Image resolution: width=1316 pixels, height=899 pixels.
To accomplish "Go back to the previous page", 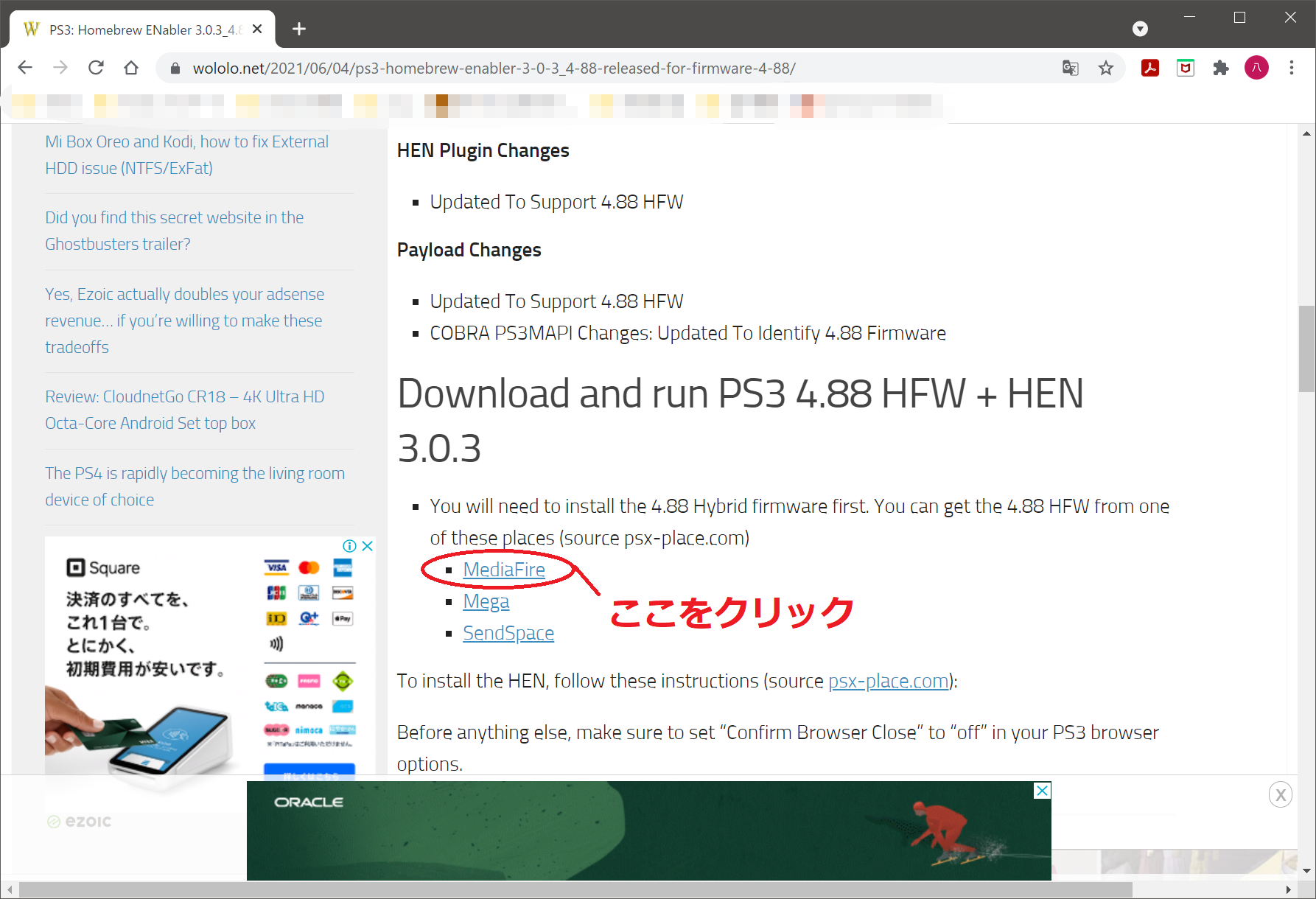I will point(25,68).
